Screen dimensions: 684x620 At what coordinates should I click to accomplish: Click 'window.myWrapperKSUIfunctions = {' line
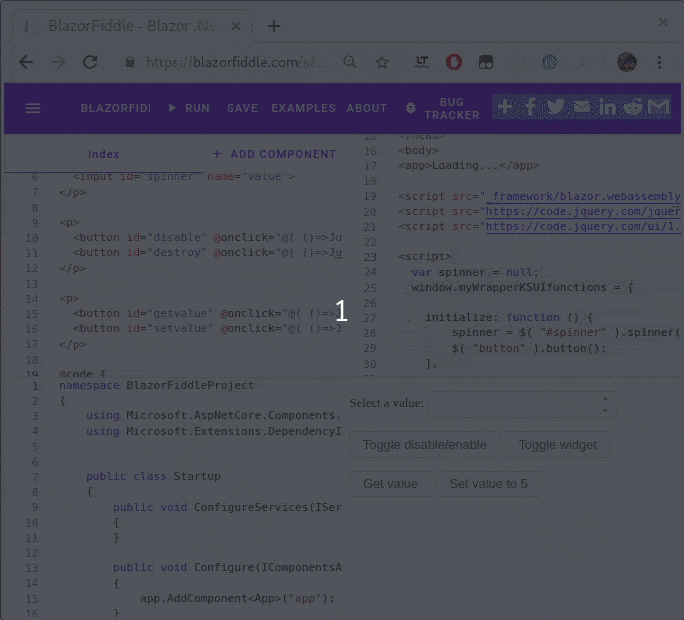coord(522,288)
